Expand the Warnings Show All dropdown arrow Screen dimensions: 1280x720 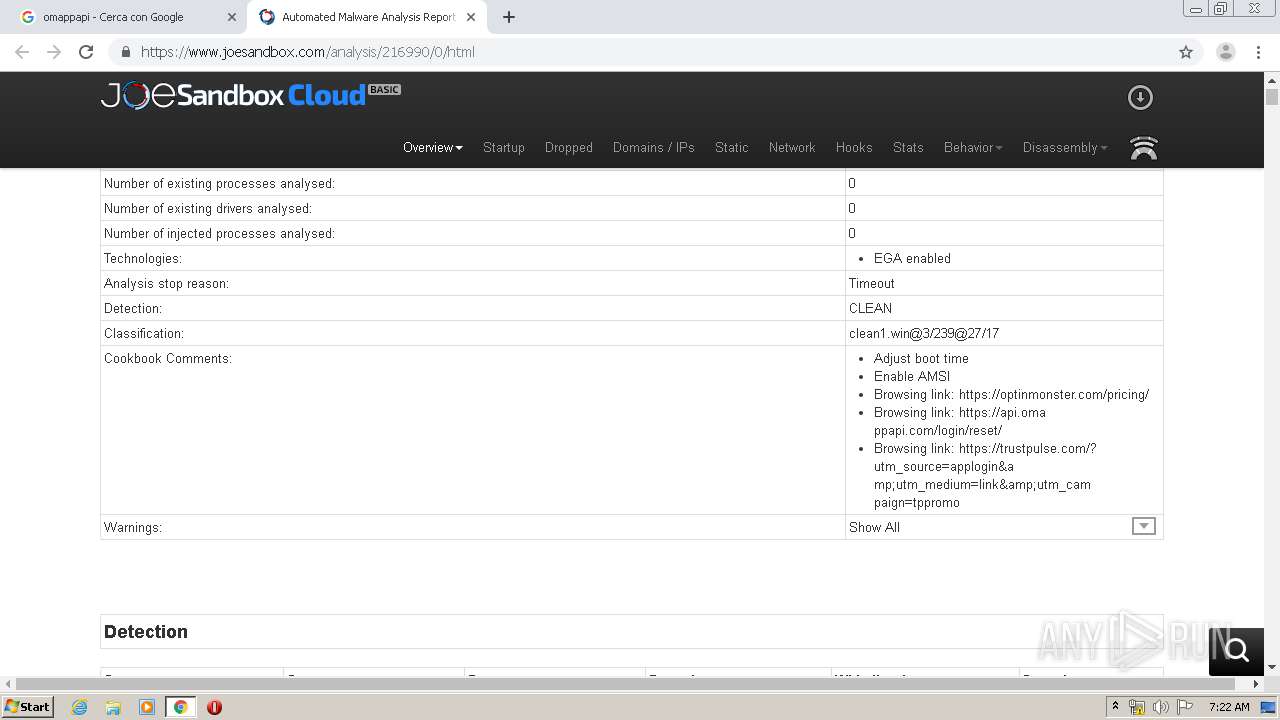point(1143,526)
